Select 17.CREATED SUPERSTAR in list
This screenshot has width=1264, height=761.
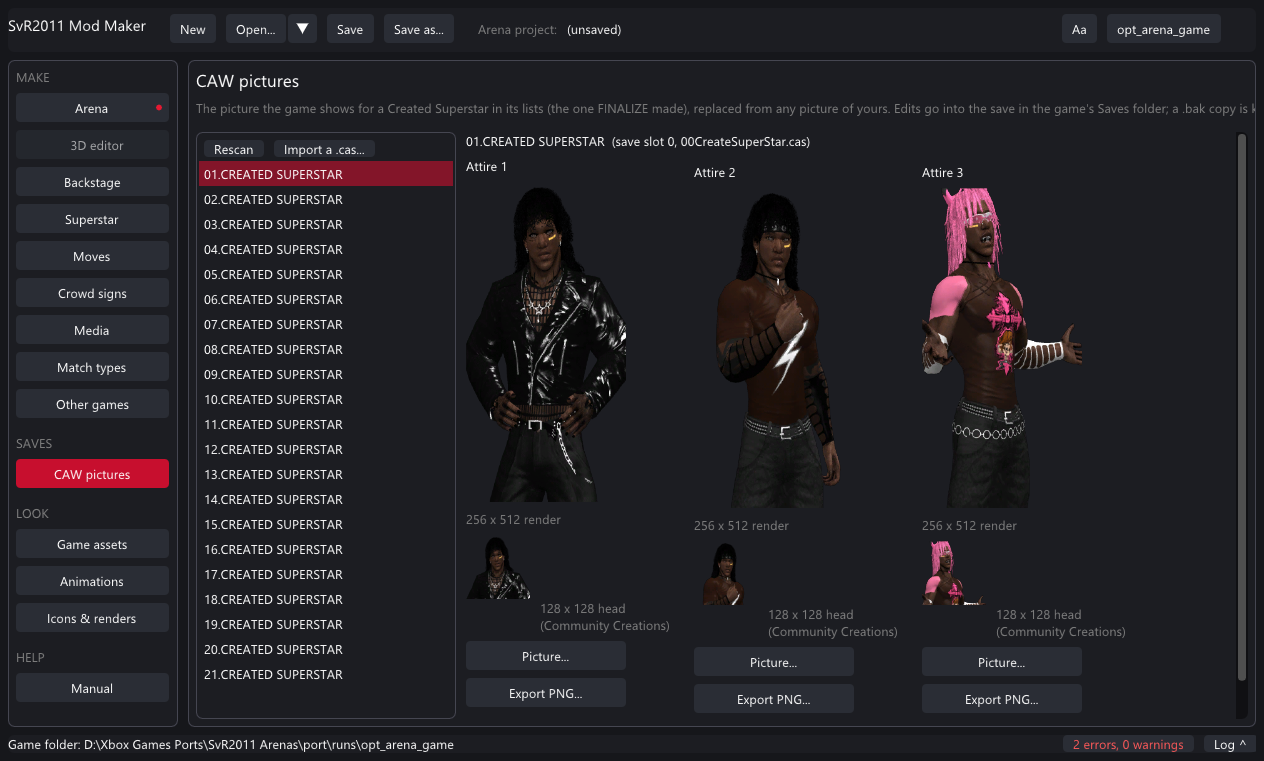[x=326, y=574]
